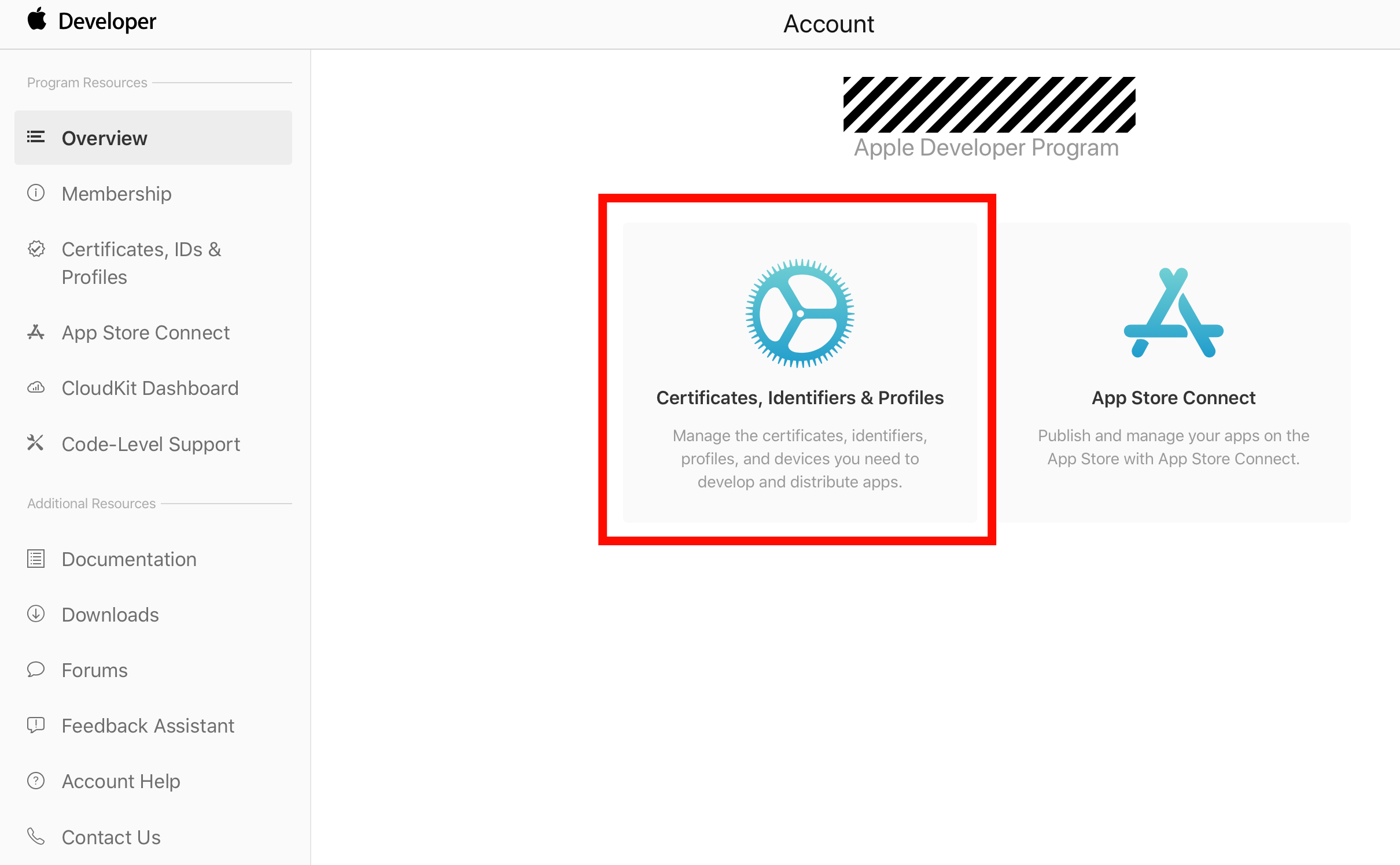1400x865 pixels.
Task: Click the Apple logo icon
Action: tap(37, 20)
